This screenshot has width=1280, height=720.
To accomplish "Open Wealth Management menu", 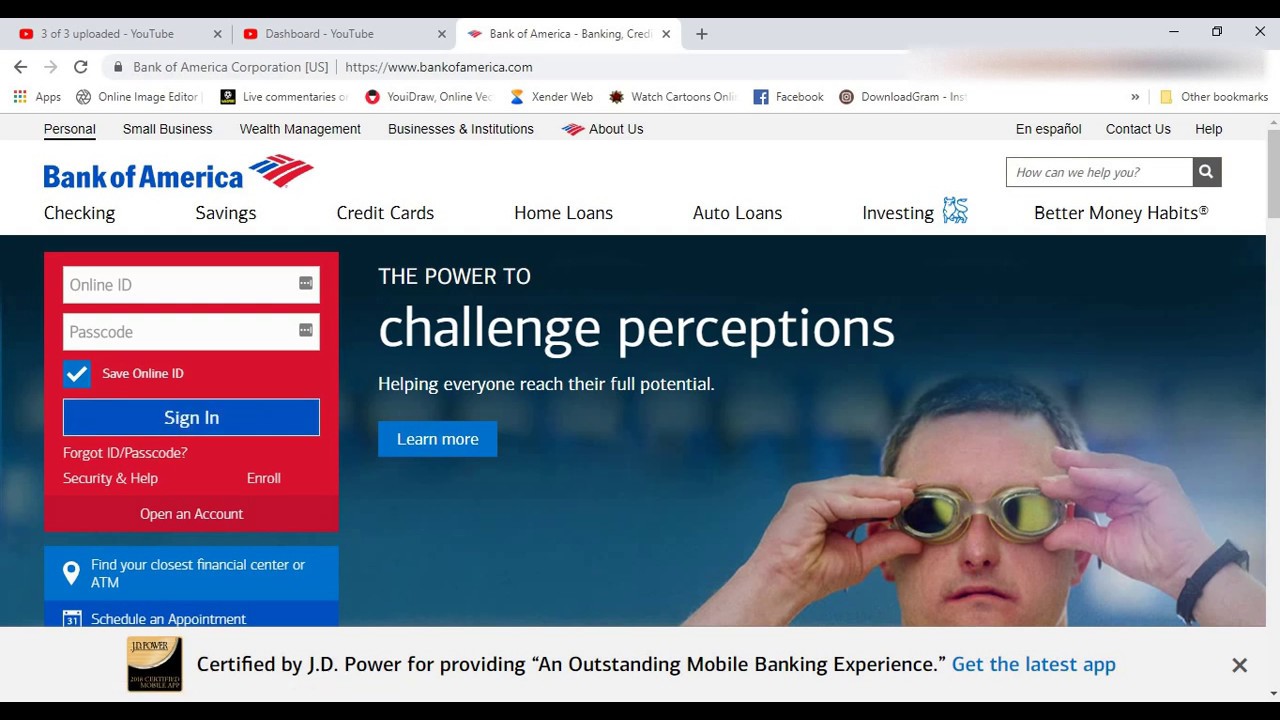I will [300, 129].
